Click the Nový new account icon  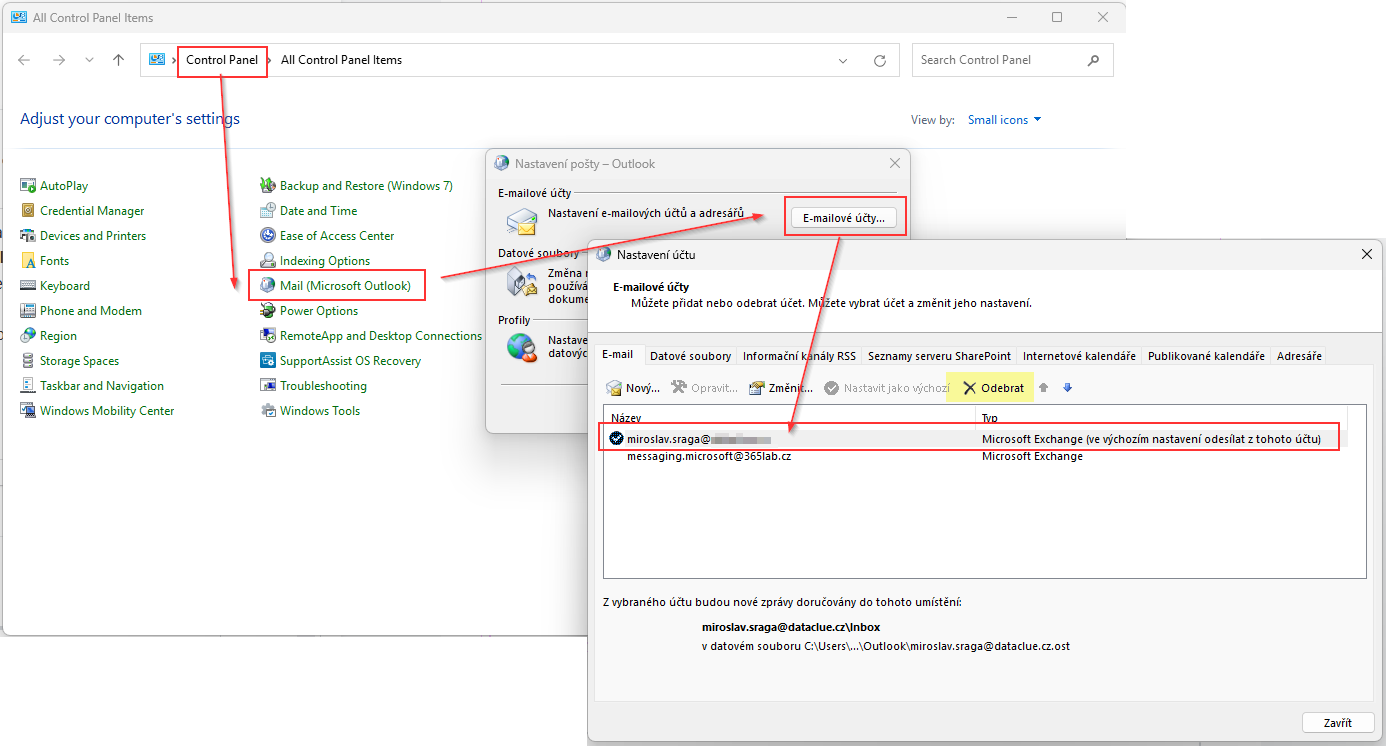tap(614, 388)
